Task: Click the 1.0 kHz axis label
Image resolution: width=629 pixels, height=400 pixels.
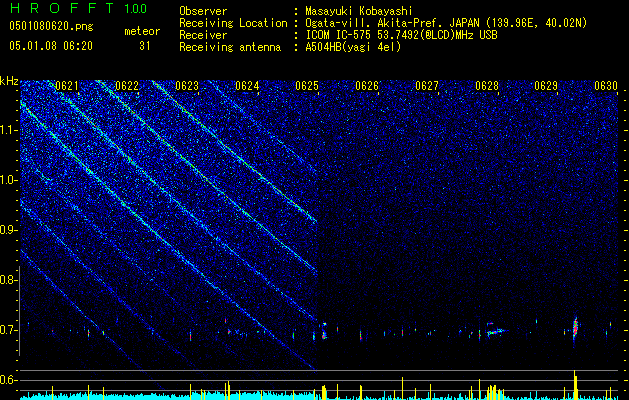Action: point(8,180)
